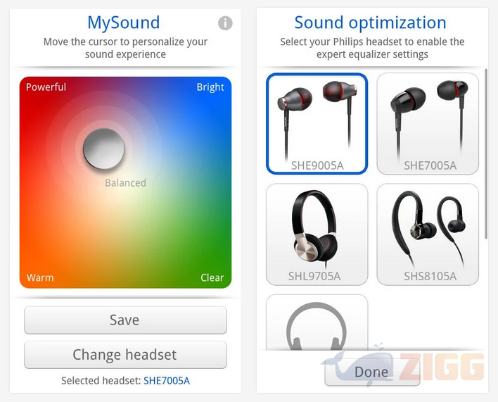
Task: Choose the generic gray headphone tile
Action: point(317,322)
